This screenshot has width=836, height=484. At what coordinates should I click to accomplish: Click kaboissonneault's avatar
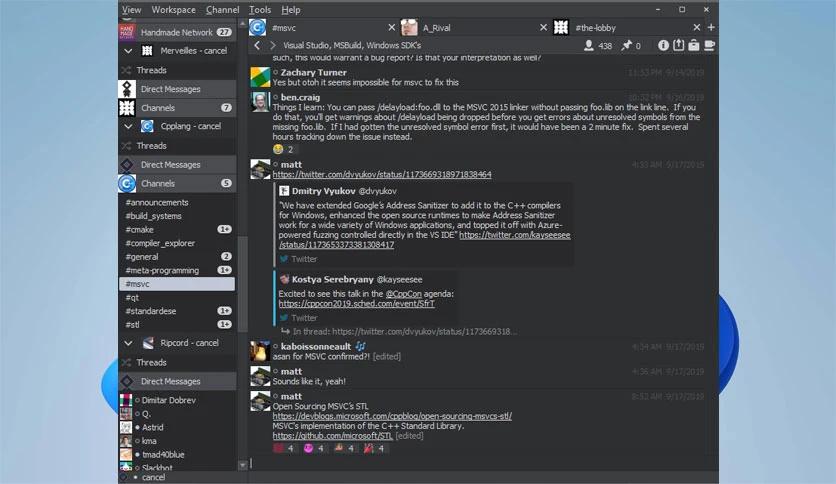(260, 351)
